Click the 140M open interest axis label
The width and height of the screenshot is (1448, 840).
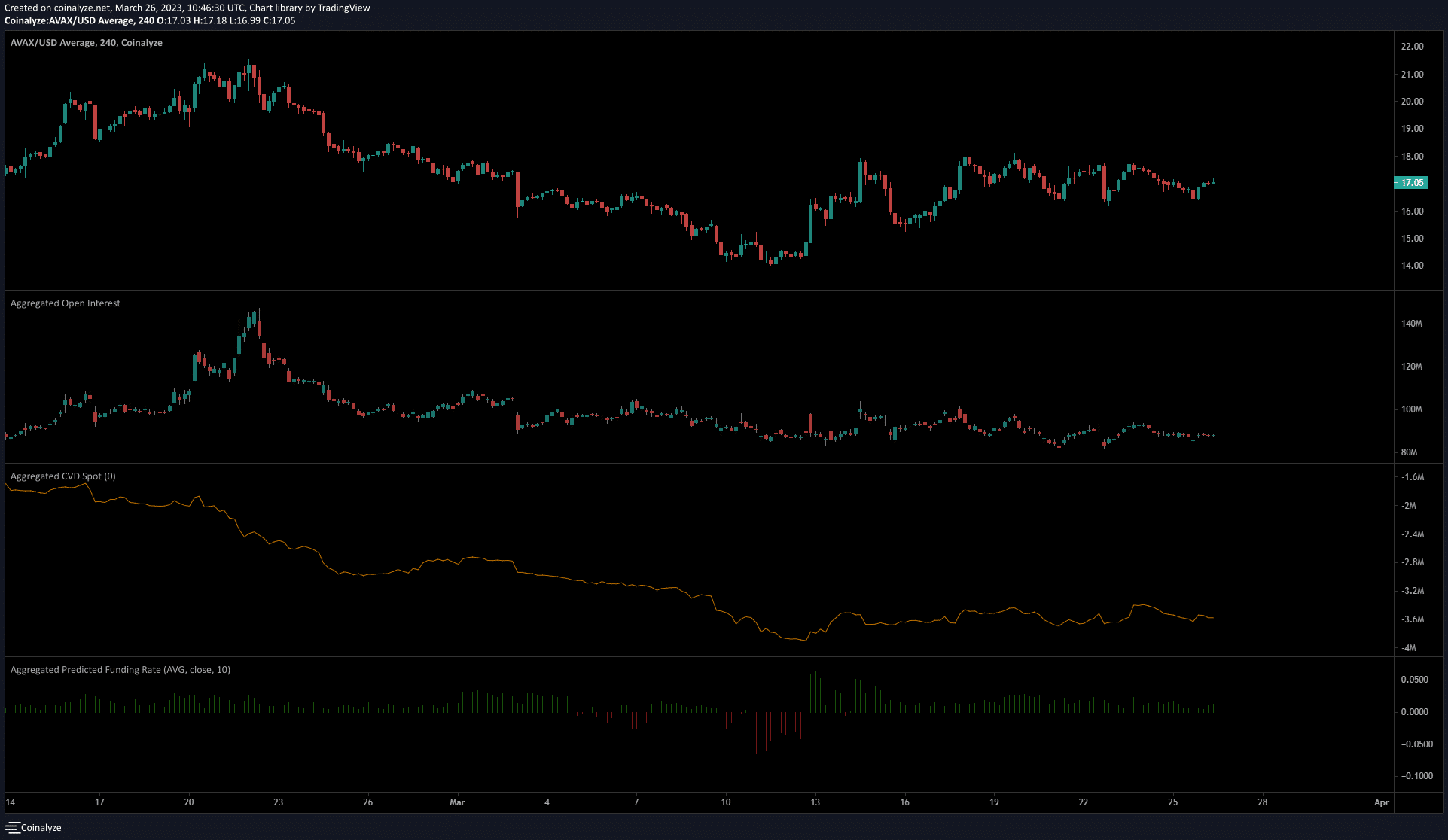1411,324
